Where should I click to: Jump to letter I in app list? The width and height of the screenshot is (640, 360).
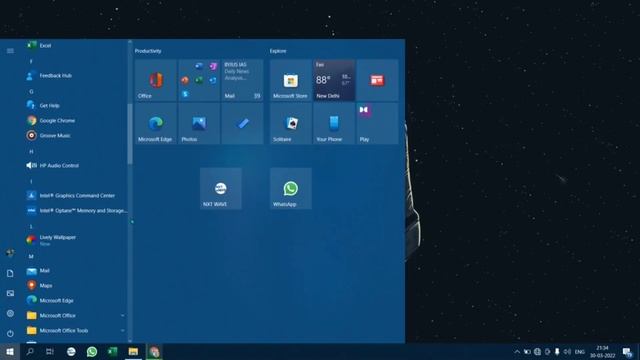(x=31, y=181)
